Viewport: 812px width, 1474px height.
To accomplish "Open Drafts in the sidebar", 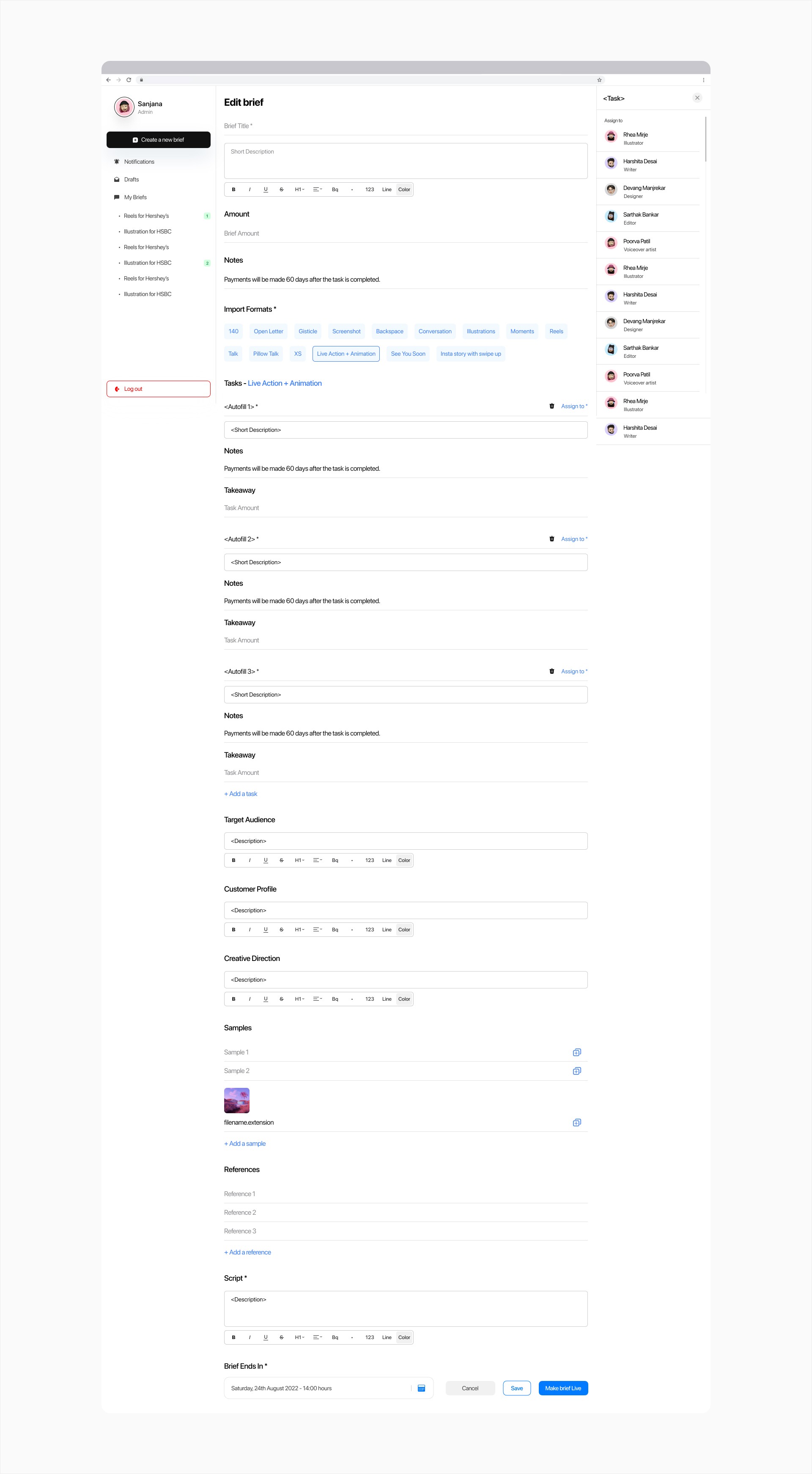I will click(132, 180).
